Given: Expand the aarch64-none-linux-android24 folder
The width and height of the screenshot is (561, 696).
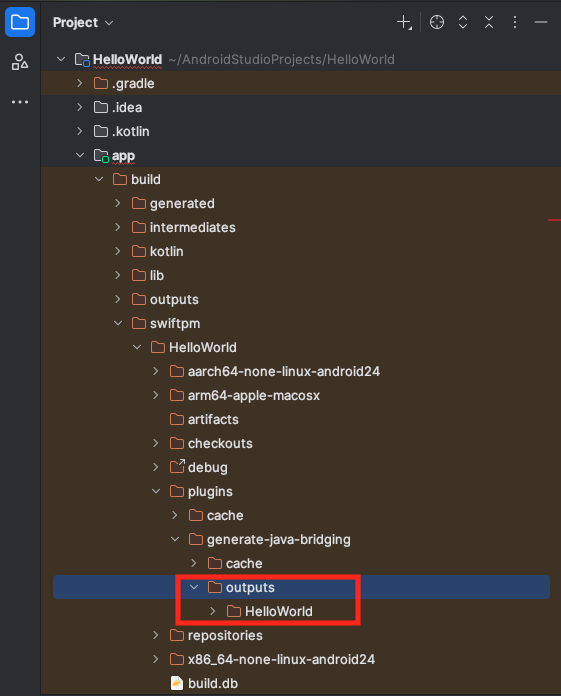Looking at the screenshot, I should pos(156,371).
